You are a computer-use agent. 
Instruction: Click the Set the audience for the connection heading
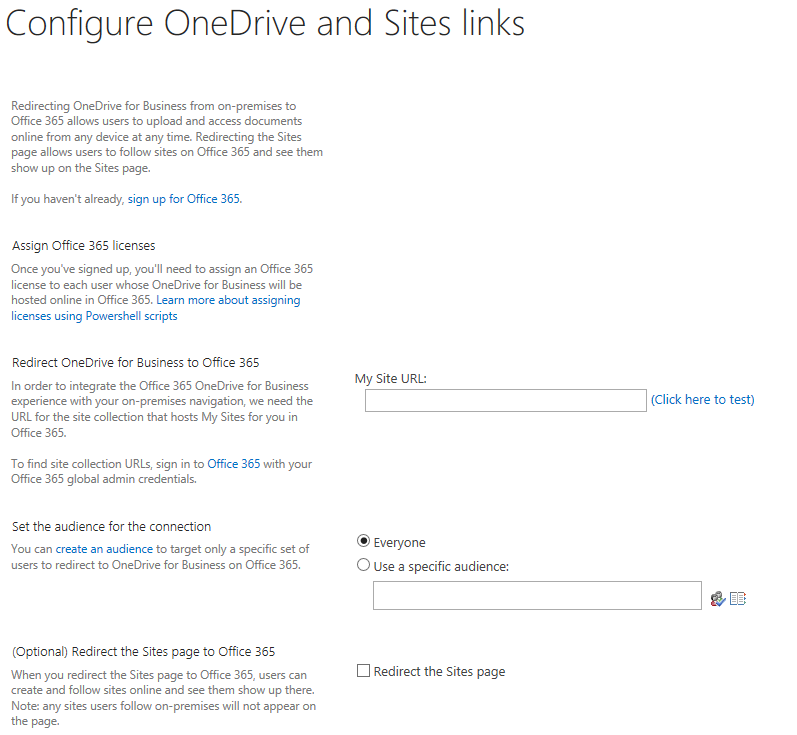[x=111, y=526]
